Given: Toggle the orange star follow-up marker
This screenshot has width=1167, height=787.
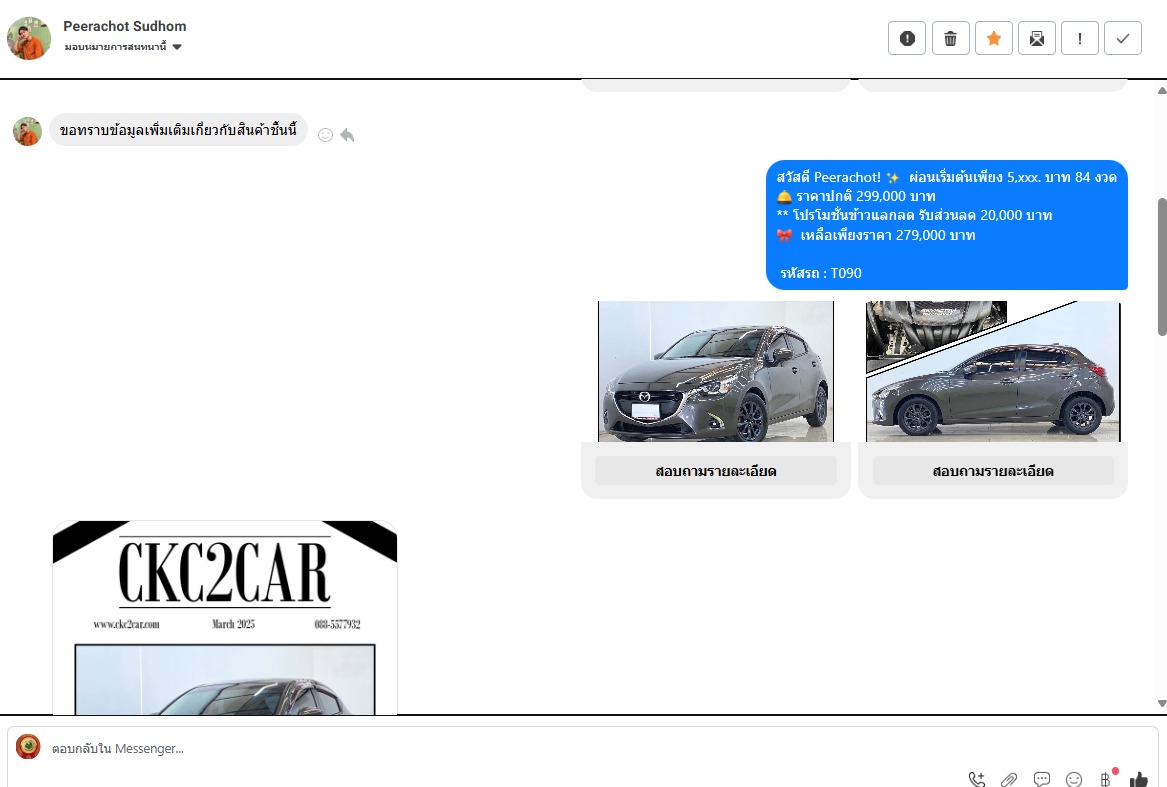Looking at the screenshot, I should [993, 38].
